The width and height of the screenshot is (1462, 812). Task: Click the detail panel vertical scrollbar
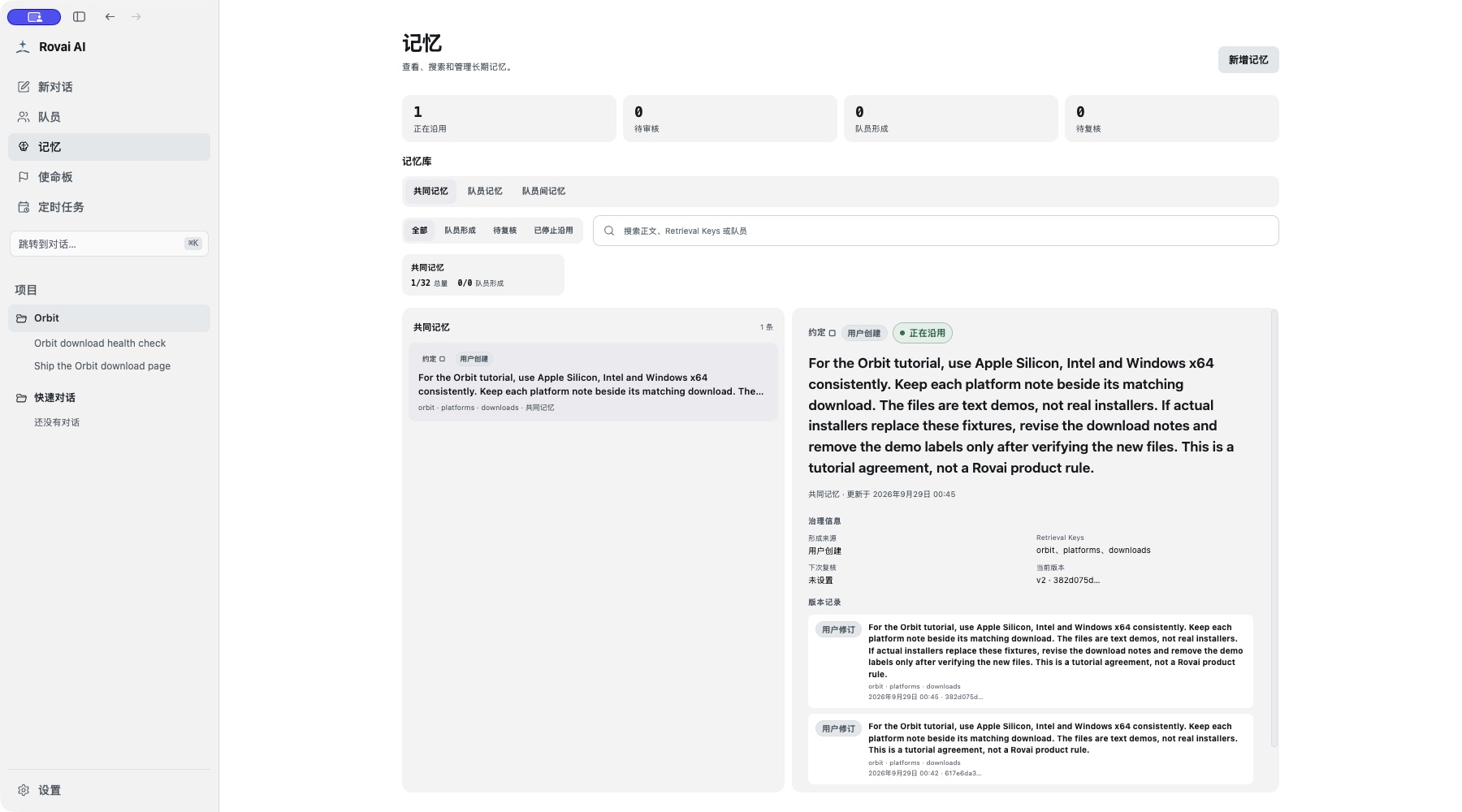[x=1274, y=528]
